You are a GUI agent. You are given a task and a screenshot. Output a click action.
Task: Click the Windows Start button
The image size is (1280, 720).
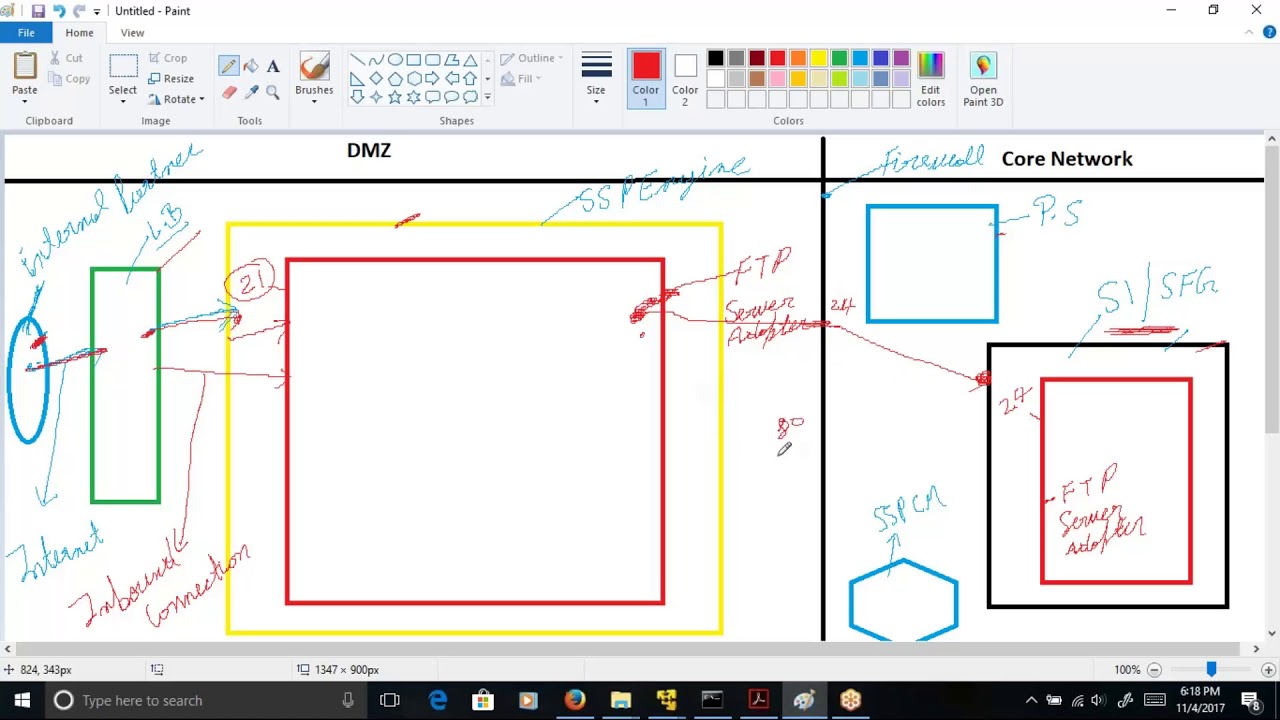[22, 700]
